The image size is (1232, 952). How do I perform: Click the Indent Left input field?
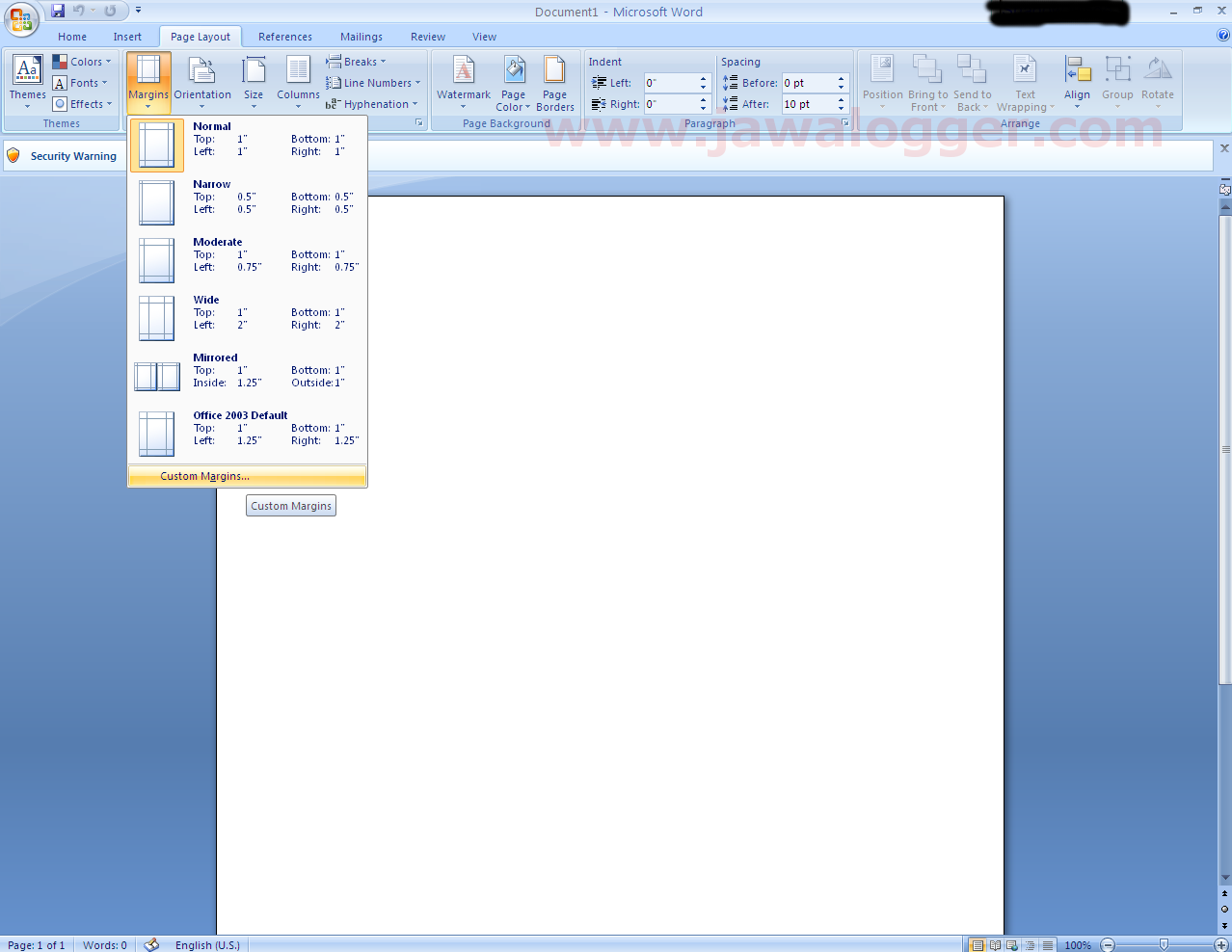pos(670,83)
